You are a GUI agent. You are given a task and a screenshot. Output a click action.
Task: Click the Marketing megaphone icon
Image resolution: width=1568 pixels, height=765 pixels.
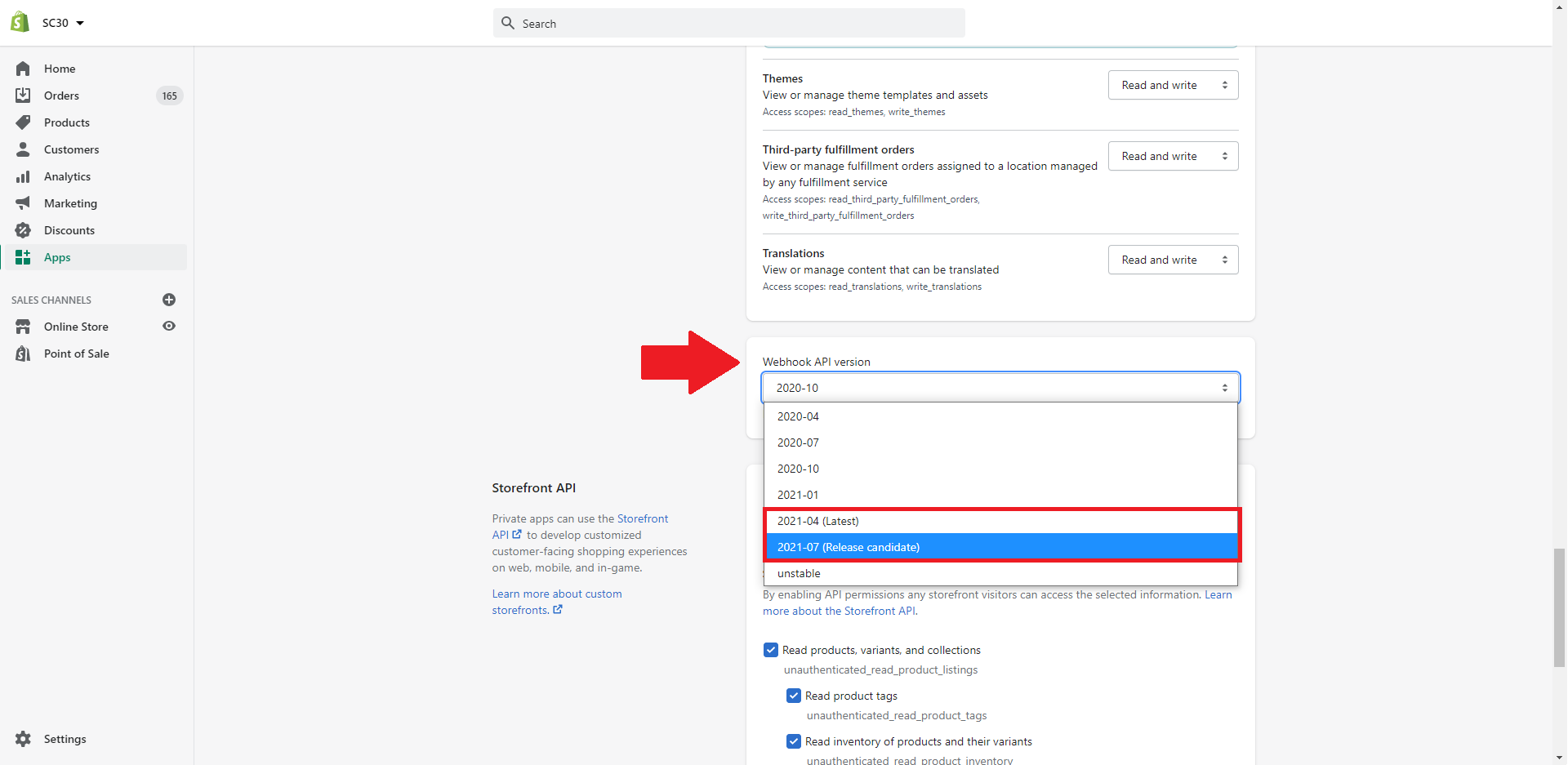click(x=23, y=203)
